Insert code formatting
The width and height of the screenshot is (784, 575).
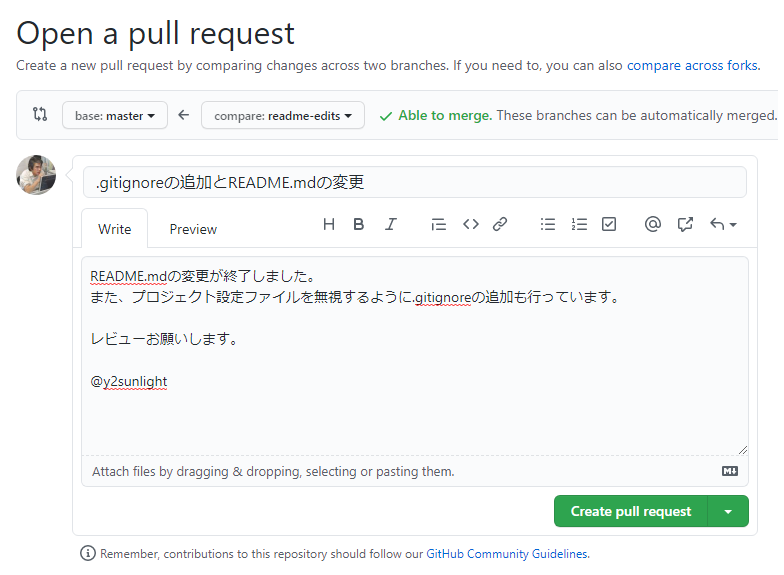470,225
